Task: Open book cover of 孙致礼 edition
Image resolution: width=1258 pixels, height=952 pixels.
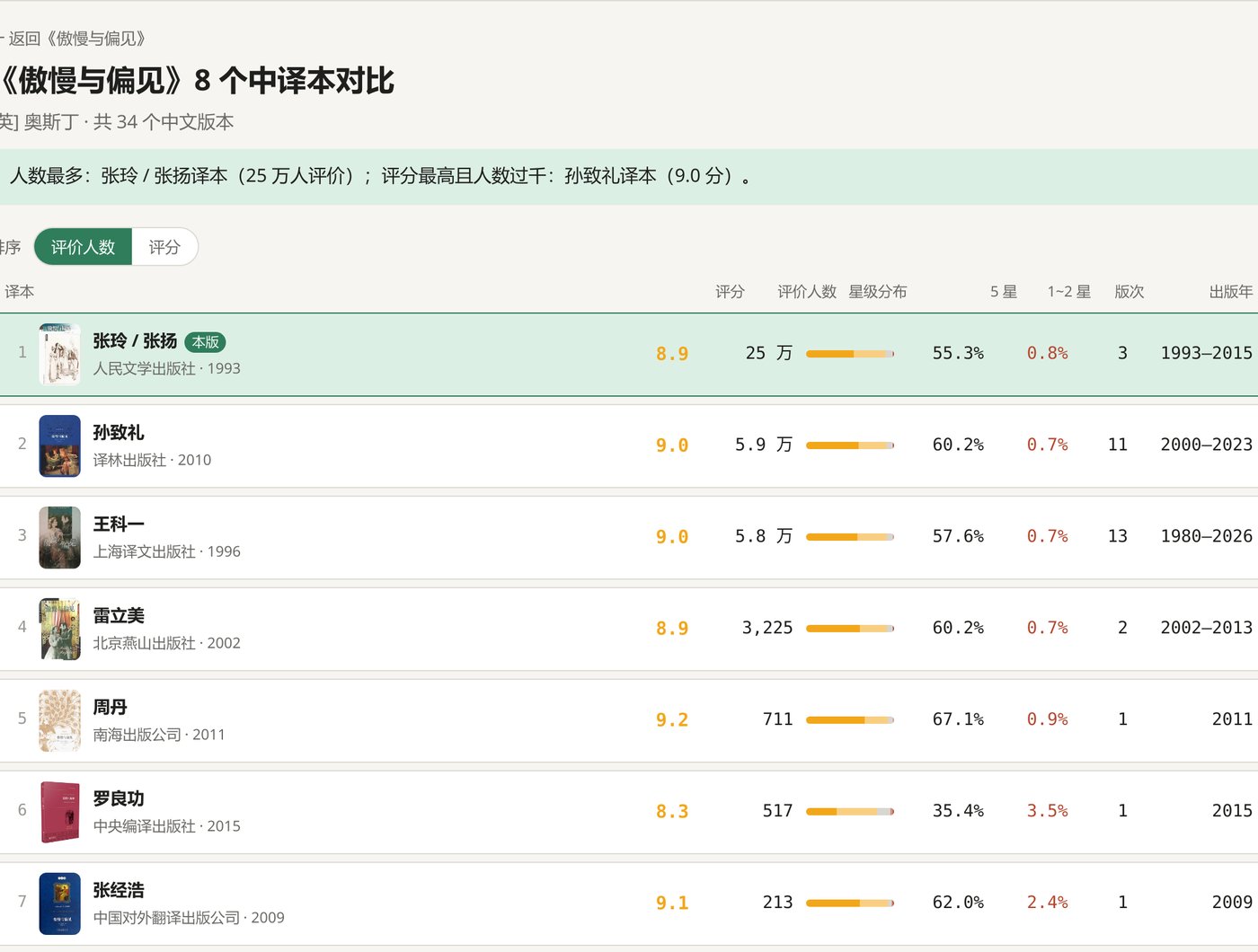Action: (x=60, y=445)
